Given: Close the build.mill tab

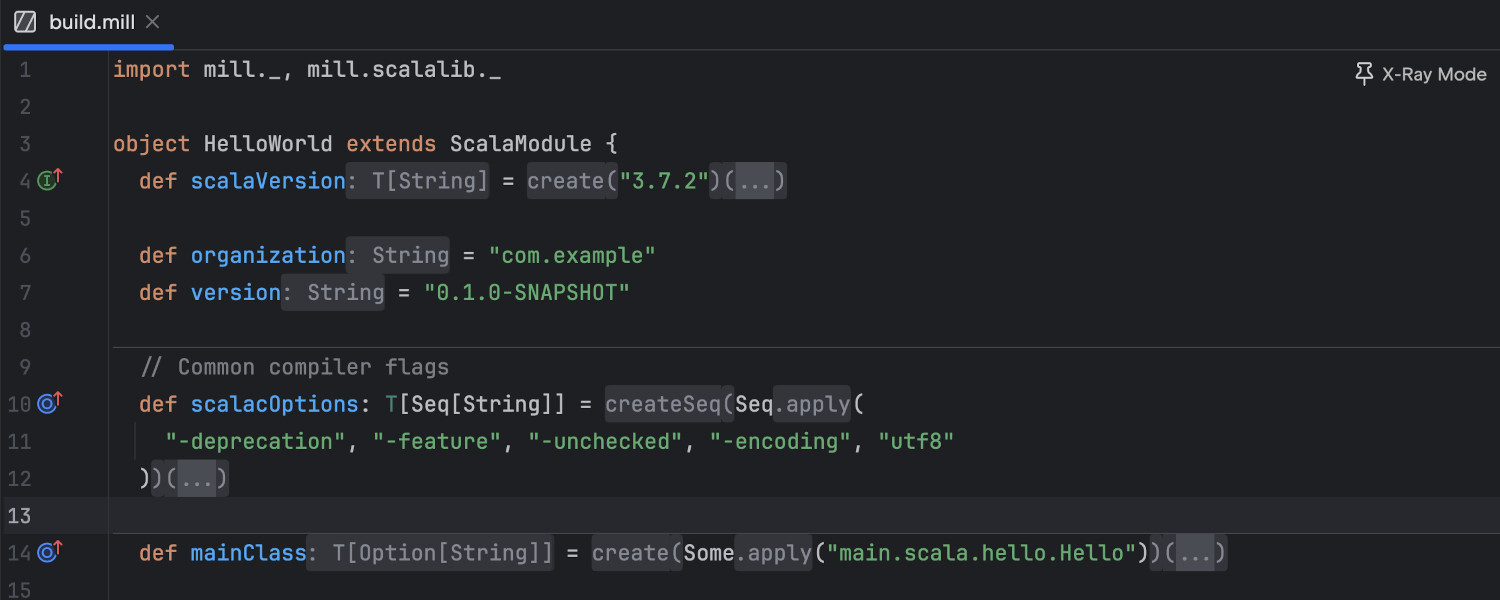Looking at the screenshot, I should (152, 21).
